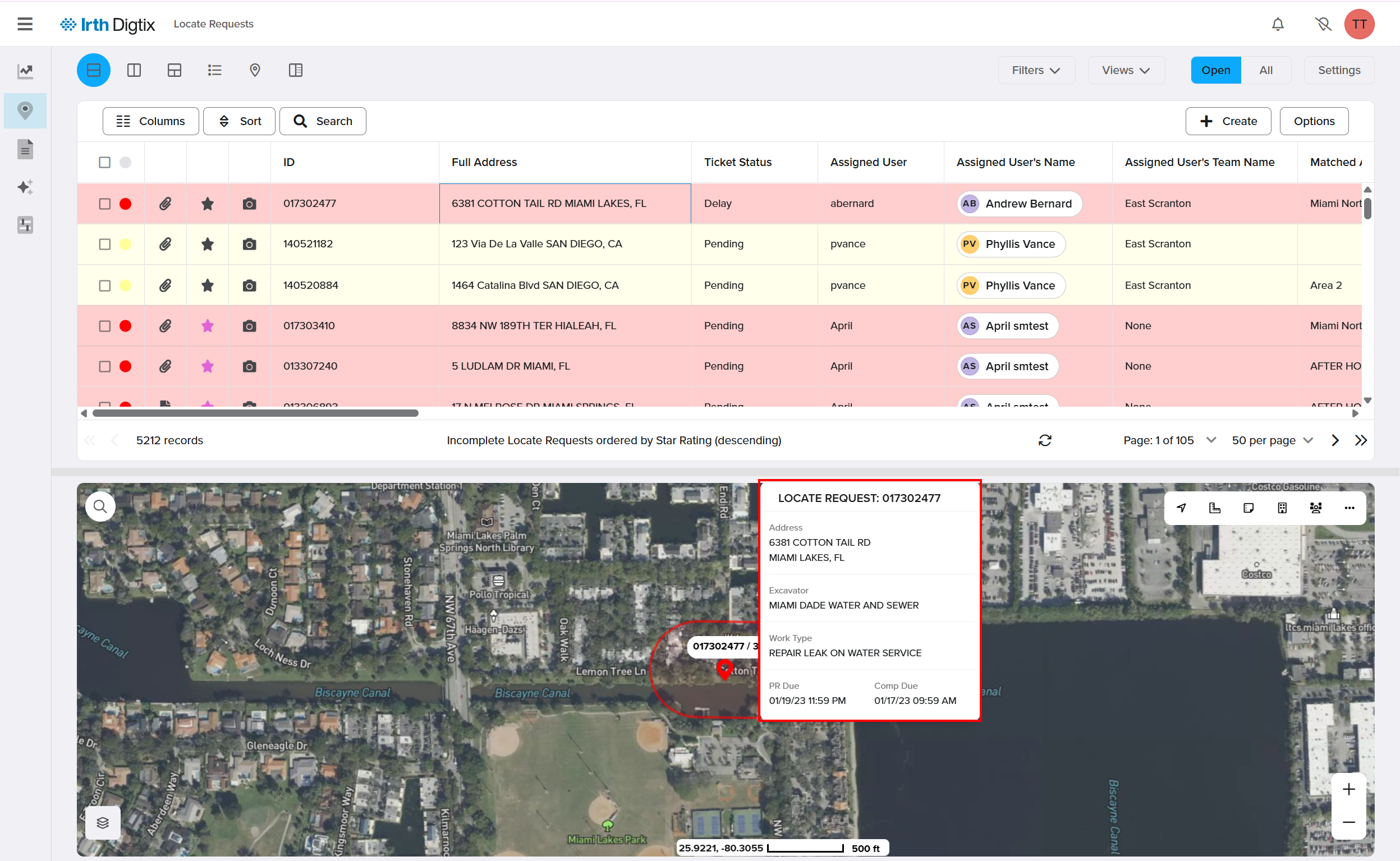Open camera icon for ticket 013307240
Screen dimensions: 1400x861
[249, 366]
